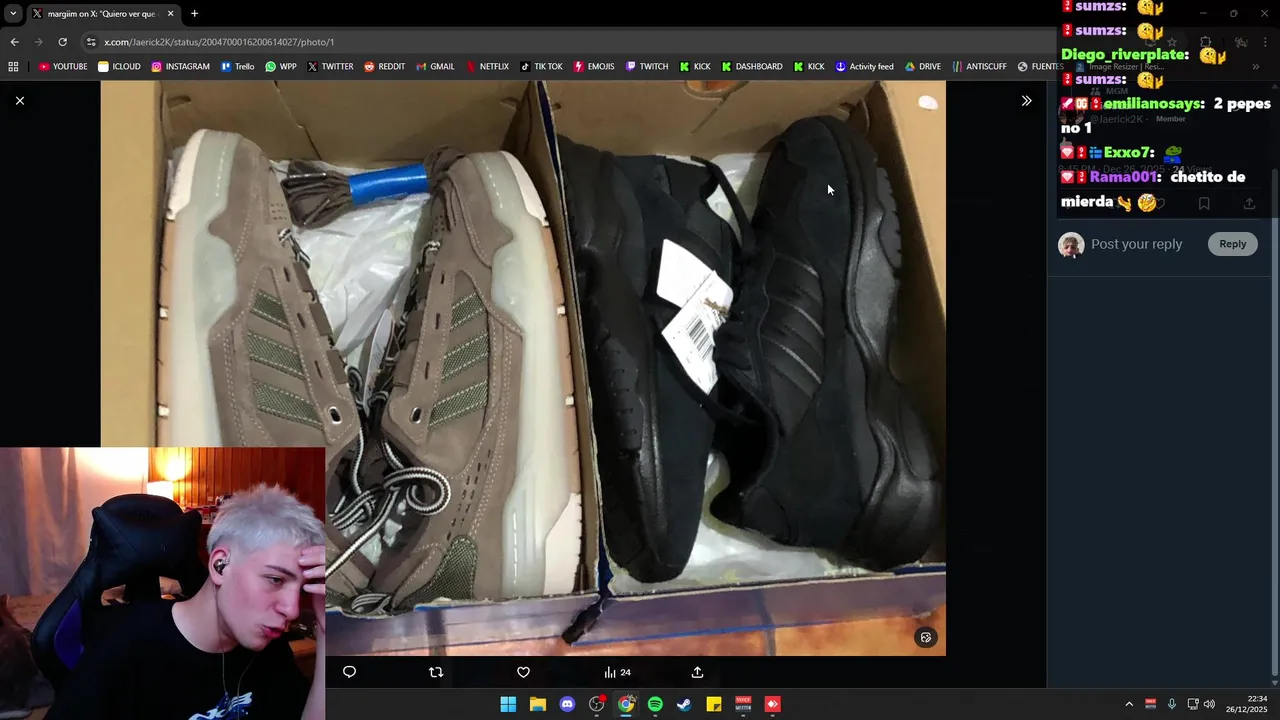
Task: Close the photo viewer with the X icon
Action: click(19, 101)
